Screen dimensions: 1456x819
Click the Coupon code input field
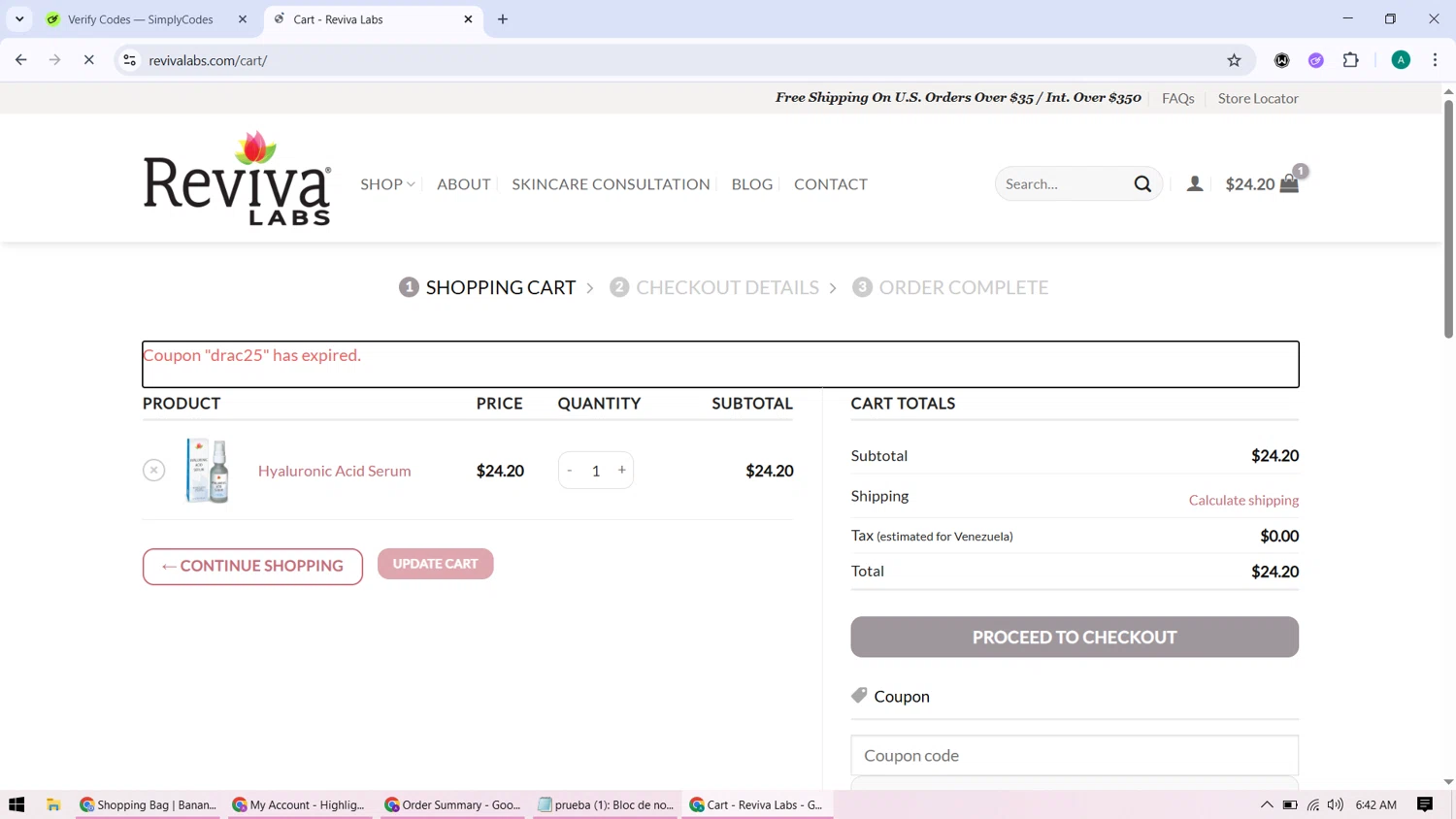click(1075, 755)
